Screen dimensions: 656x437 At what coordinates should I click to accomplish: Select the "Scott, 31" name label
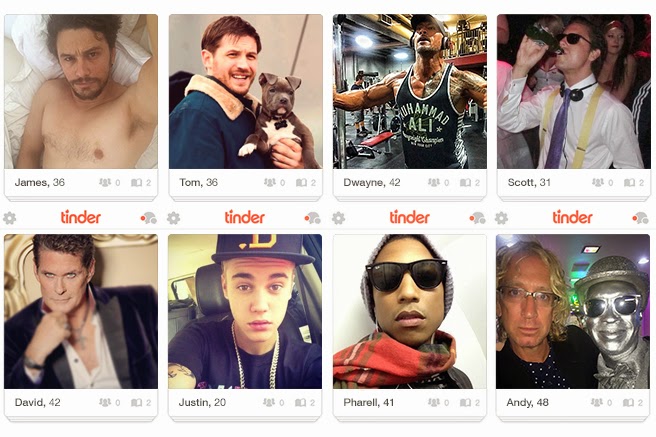pos(529,182)
